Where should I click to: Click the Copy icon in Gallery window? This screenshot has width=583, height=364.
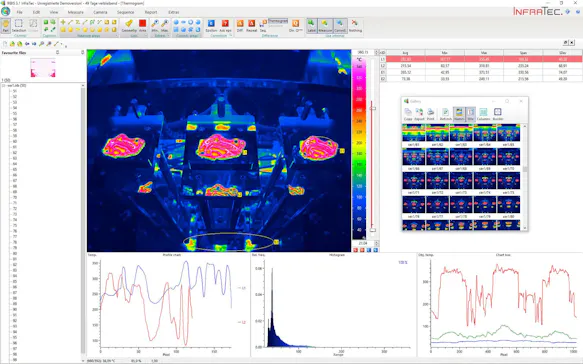[x=408, y=114]
